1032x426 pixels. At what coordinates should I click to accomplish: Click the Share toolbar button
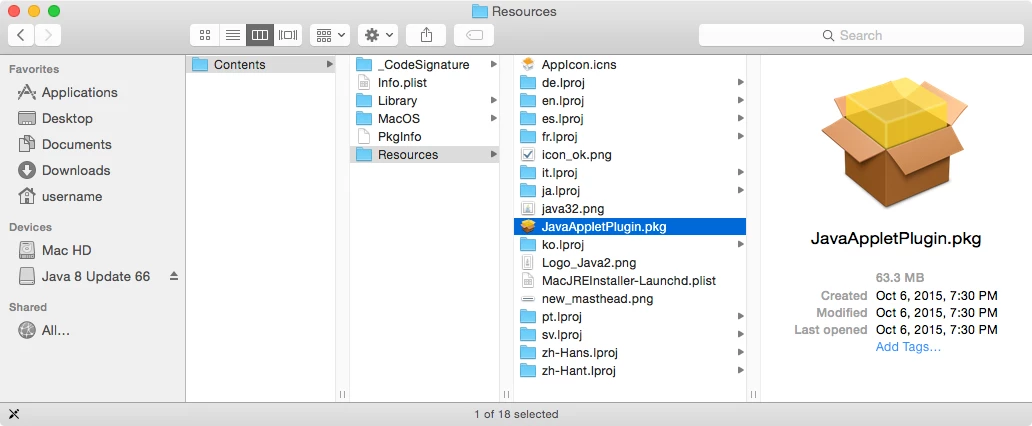tap(426, 35)
